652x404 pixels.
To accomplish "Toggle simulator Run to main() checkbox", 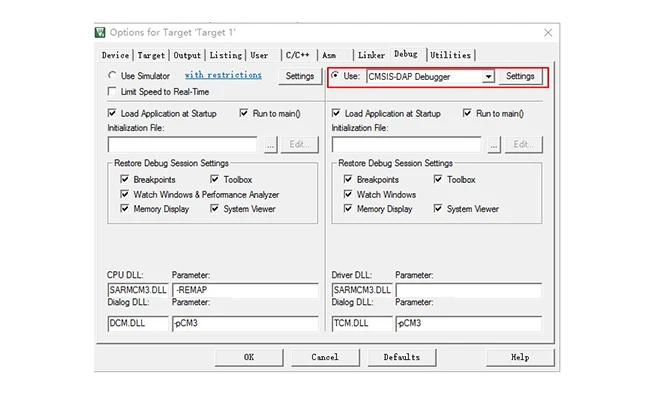I will click(244, 113).
